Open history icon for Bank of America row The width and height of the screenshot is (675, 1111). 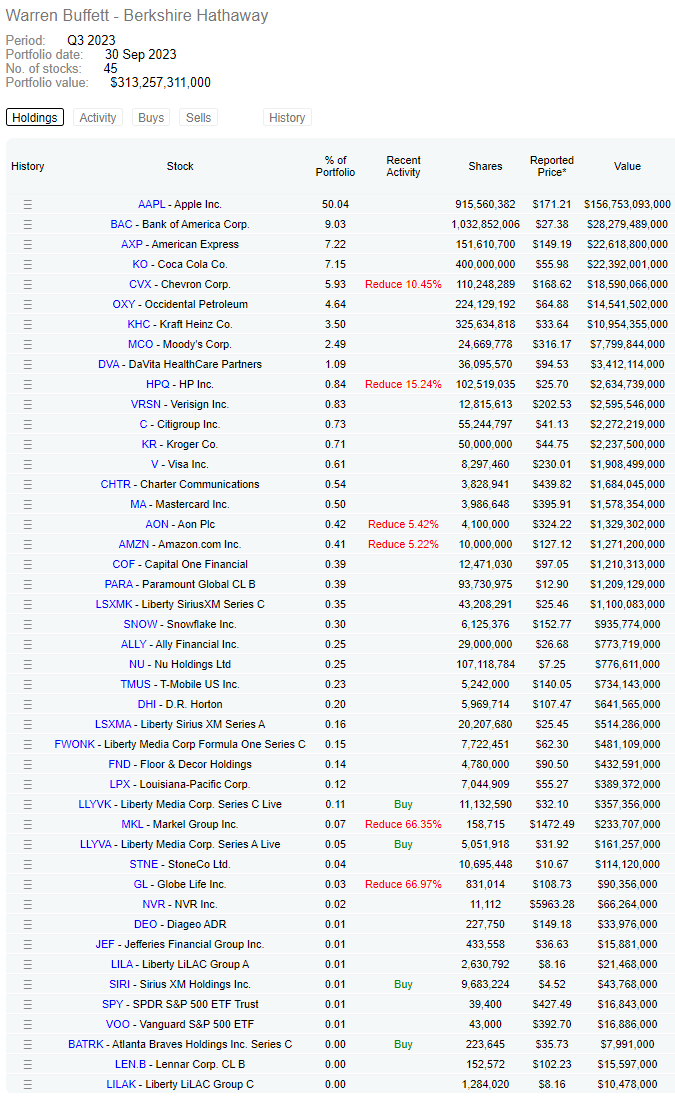tap(28, 225)
